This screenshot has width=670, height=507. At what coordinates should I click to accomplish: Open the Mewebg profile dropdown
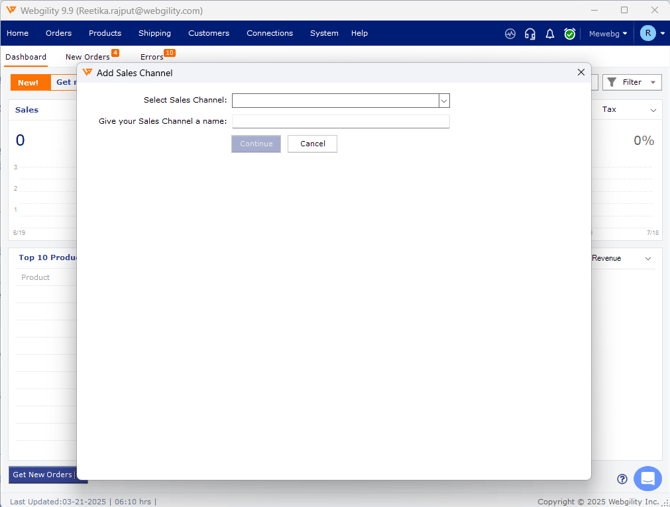point(608,34)
